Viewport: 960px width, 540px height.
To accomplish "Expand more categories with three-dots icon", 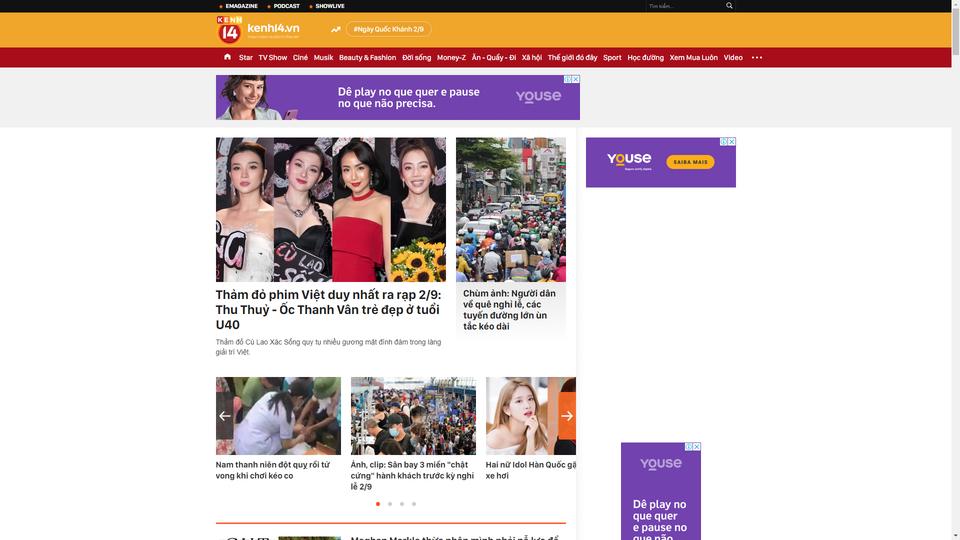I will (x=757, y=58).
